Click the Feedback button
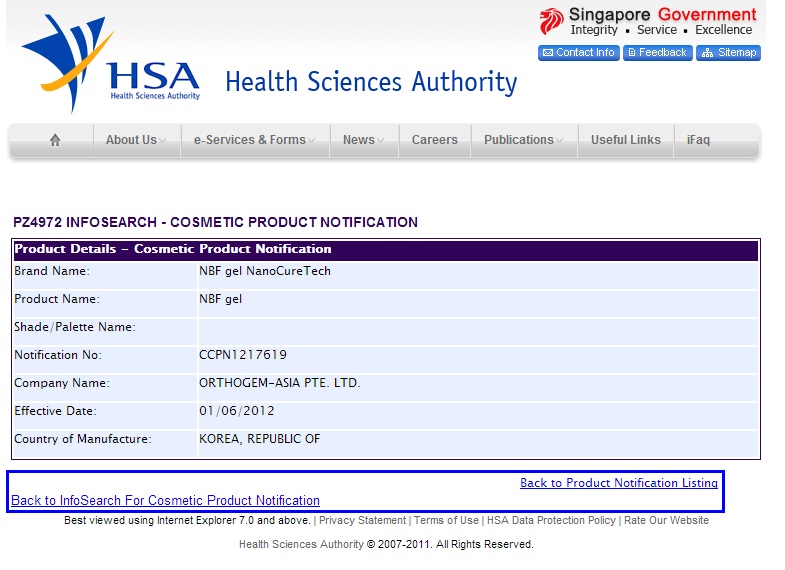 [x=657, y=53]
